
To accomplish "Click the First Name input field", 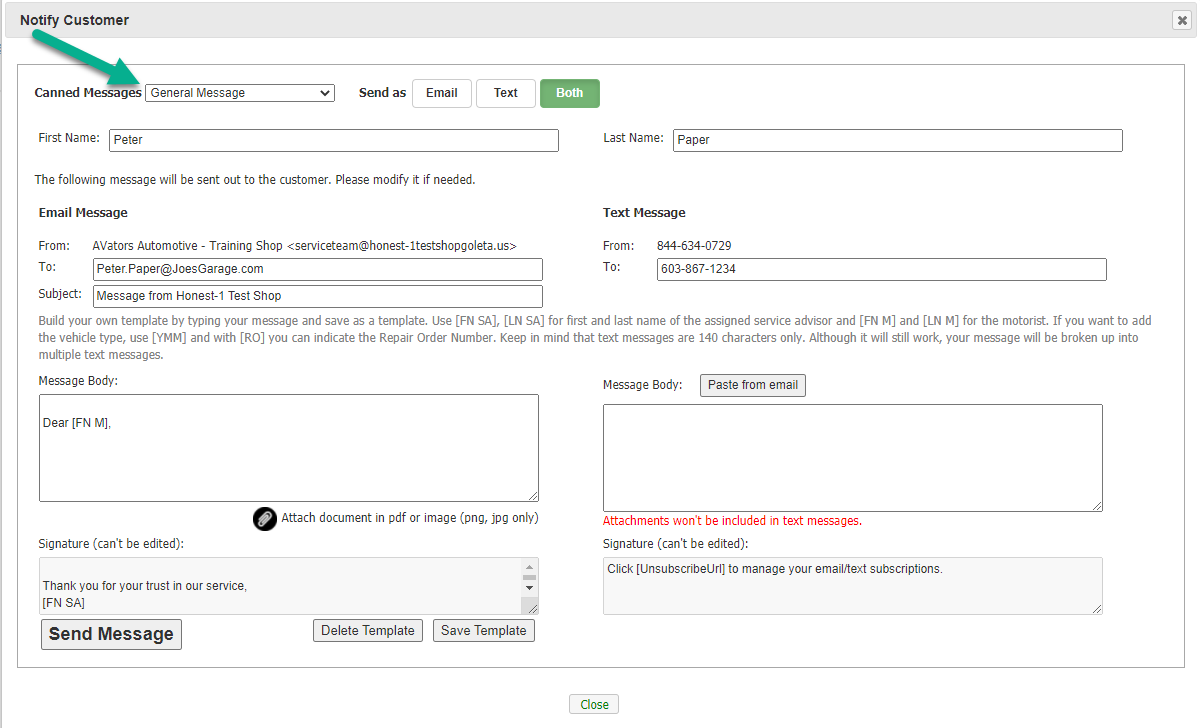I will (x=334, y=140).
